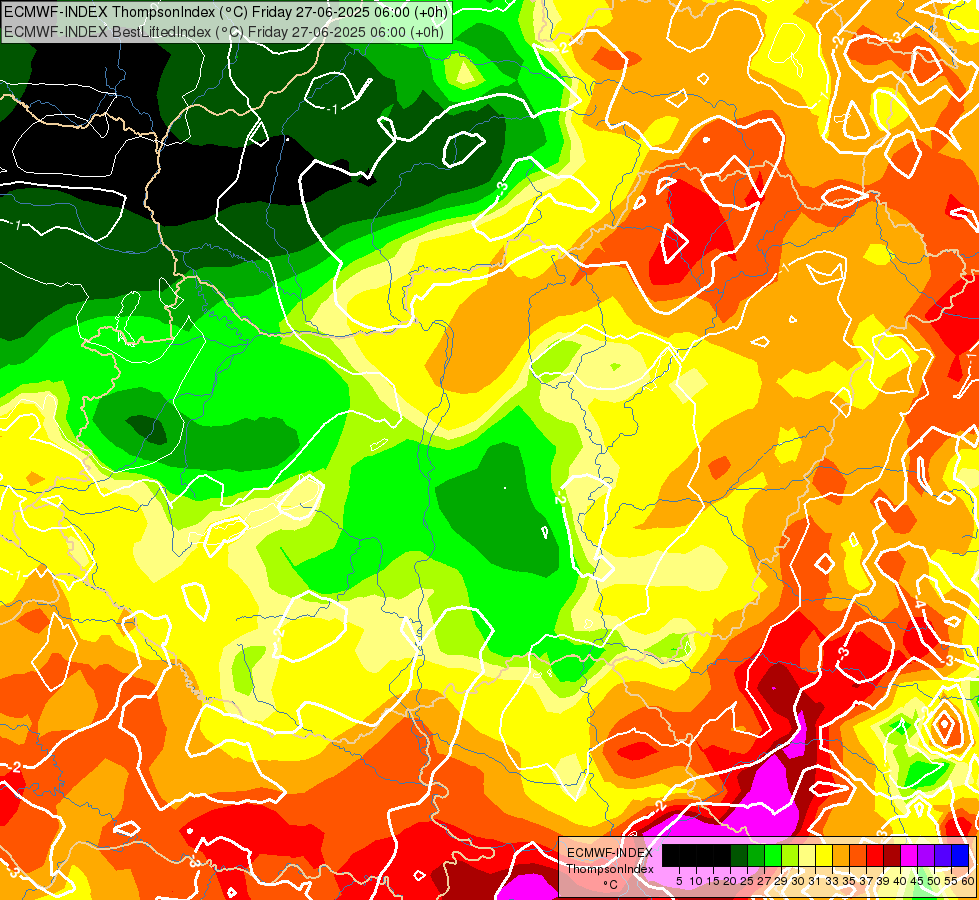Select legend tick value 31
979x900 pixels.
815,881
